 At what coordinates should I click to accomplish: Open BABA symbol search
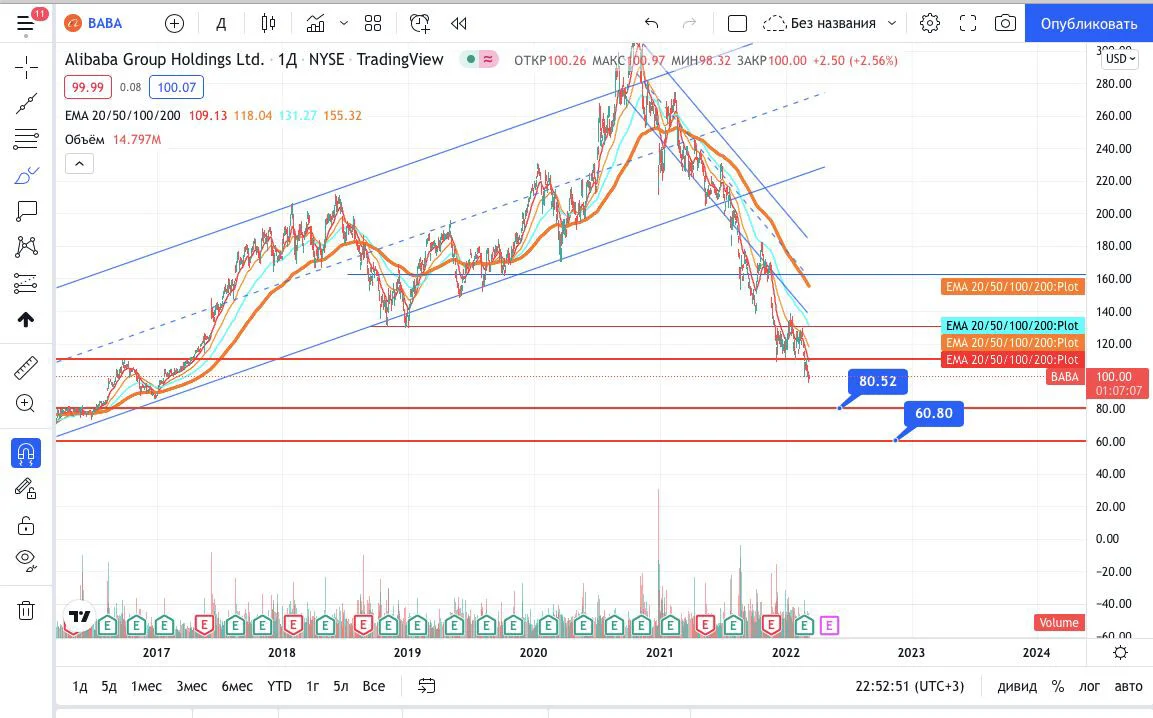pyautogui.click(x=94, y=24)
